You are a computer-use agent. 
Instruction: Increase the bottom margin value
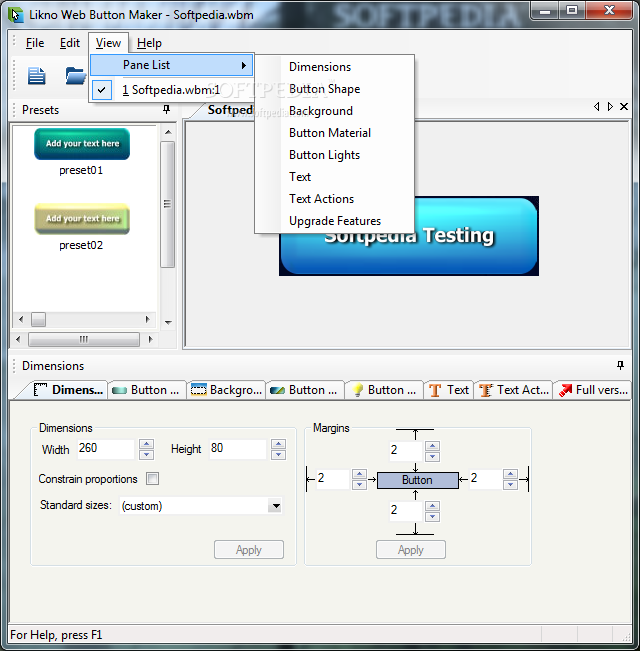click(x=432, y=506)
